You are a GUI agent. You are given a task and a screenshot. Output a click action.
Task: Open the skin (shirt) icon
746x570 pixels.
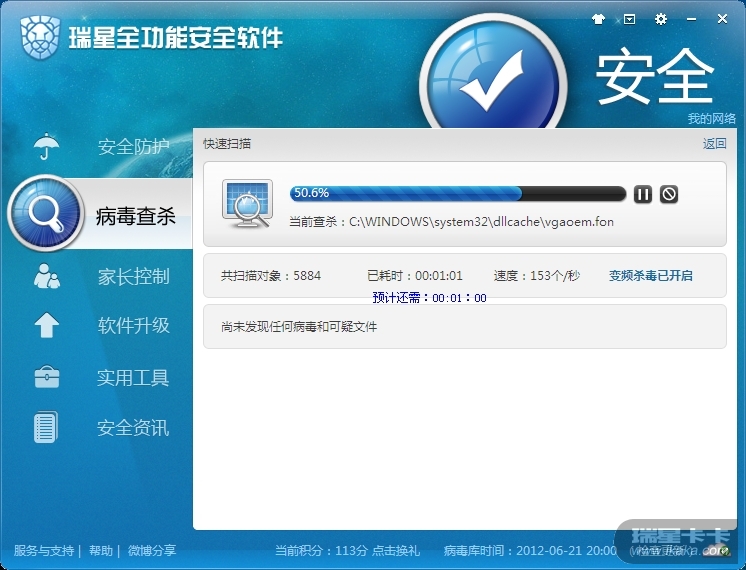pos(598,19)
